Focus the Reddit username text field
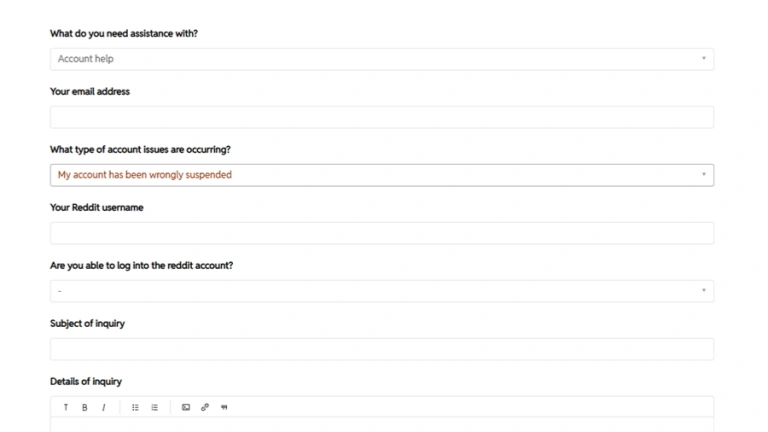 pyautogui.click(x=381, y=233)
